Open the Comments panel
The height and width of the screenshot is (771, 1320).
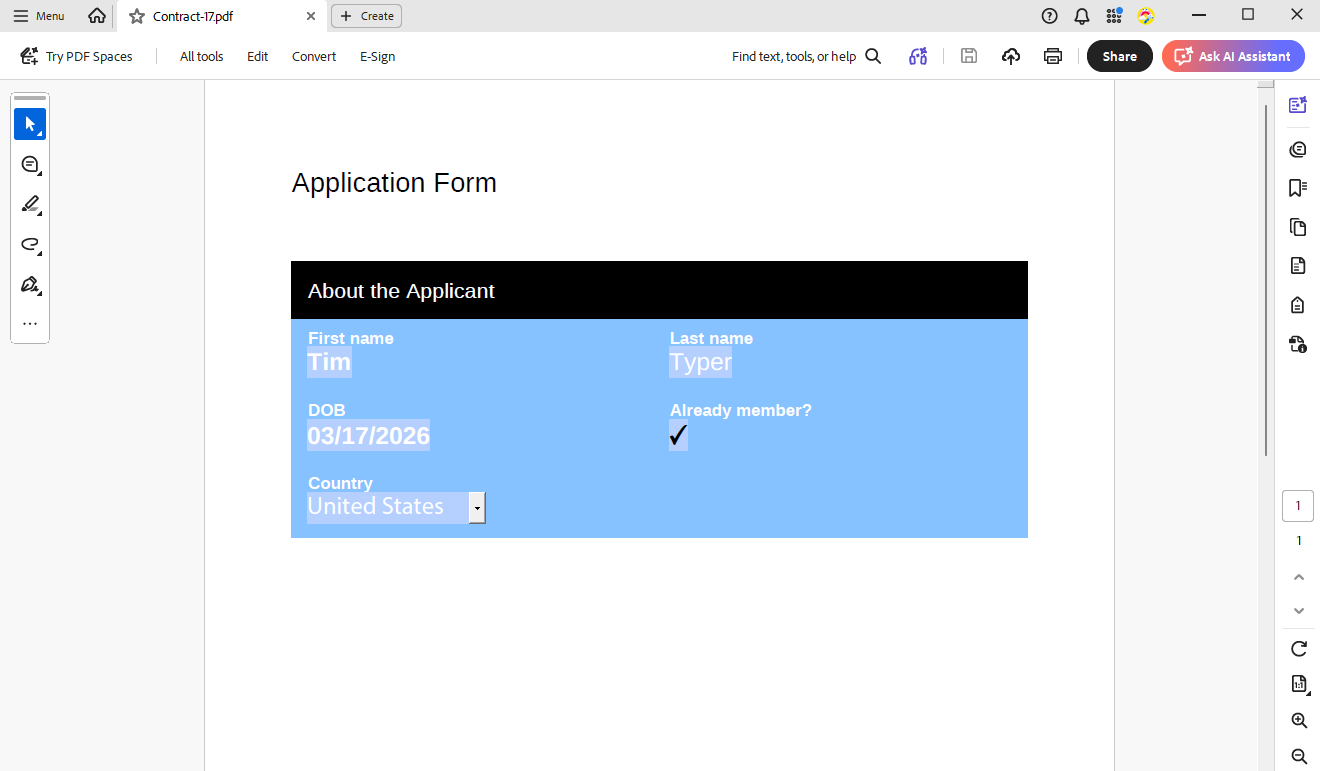pos(1297,148)
